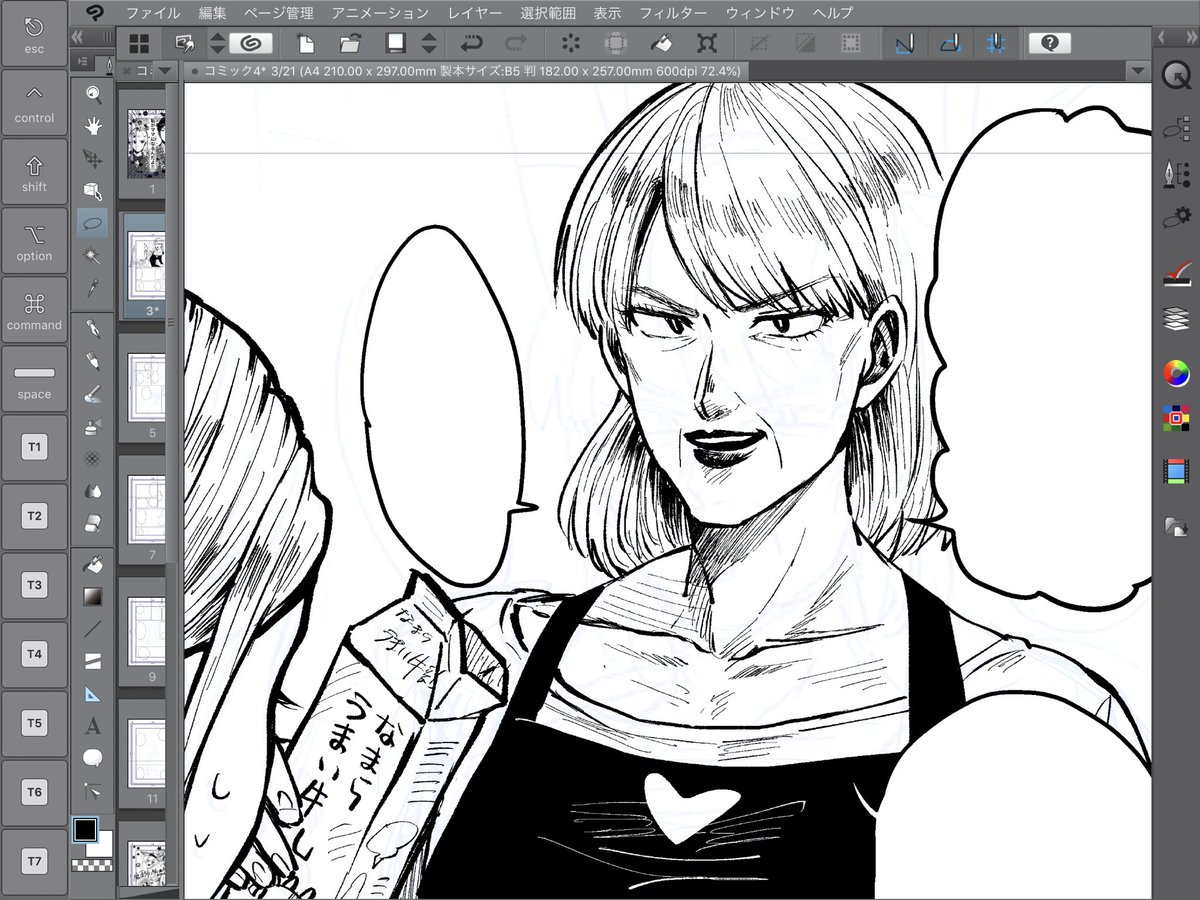
Task: Open the ファイル menu
Action: click(x=153, y=13)
